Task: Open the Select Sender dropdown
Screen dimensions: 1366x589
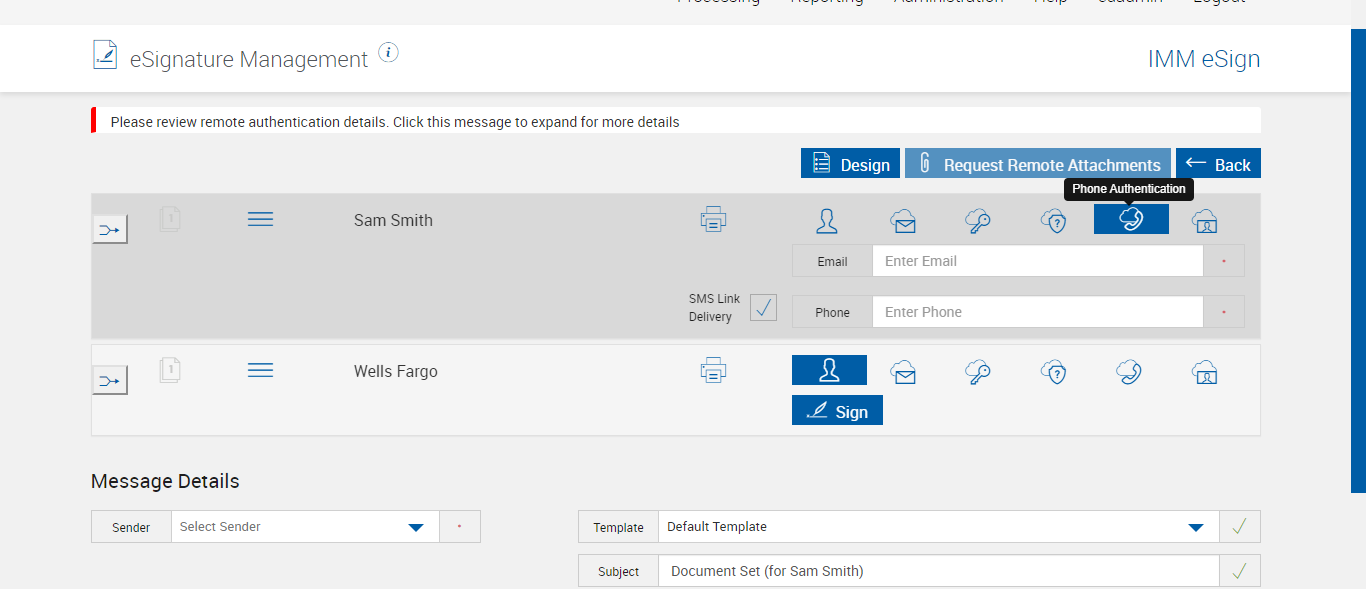Action: pyautogui.click(x=305, y=527)
